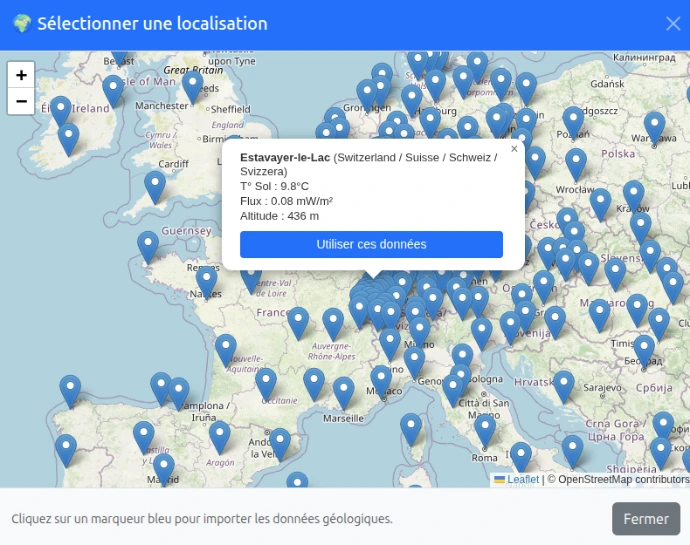Click 'Utiliser ces données' button
Image resolution: width=690 pixels, height=545 pixels.
(371, 244)
